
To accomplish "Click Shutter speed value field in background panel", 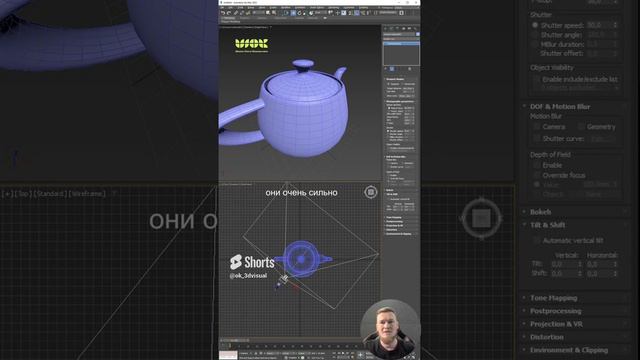I will pos(601,25).
